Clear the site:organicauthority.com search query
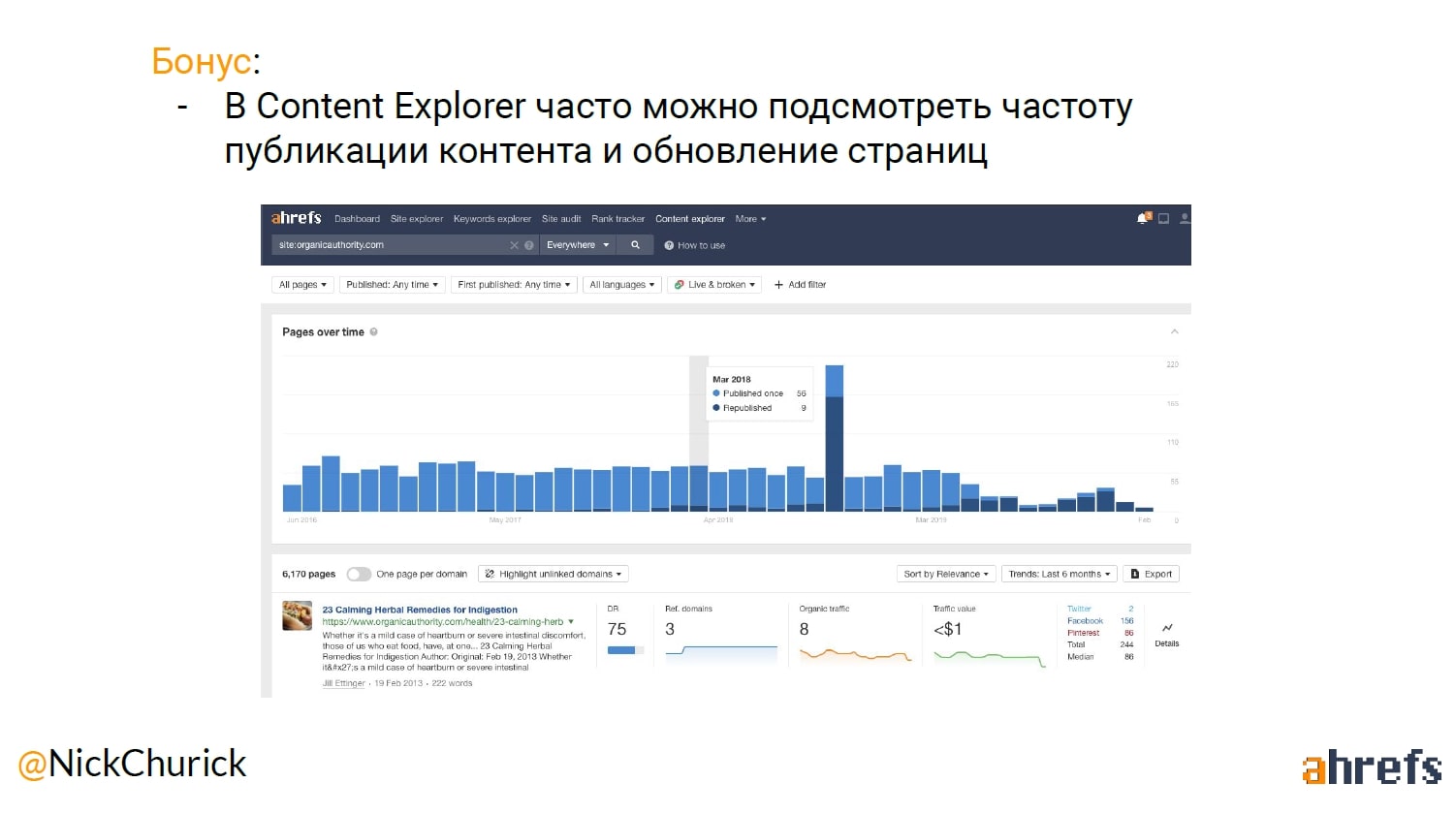The width and height of the screenshot is (1456, 814). 514,245
